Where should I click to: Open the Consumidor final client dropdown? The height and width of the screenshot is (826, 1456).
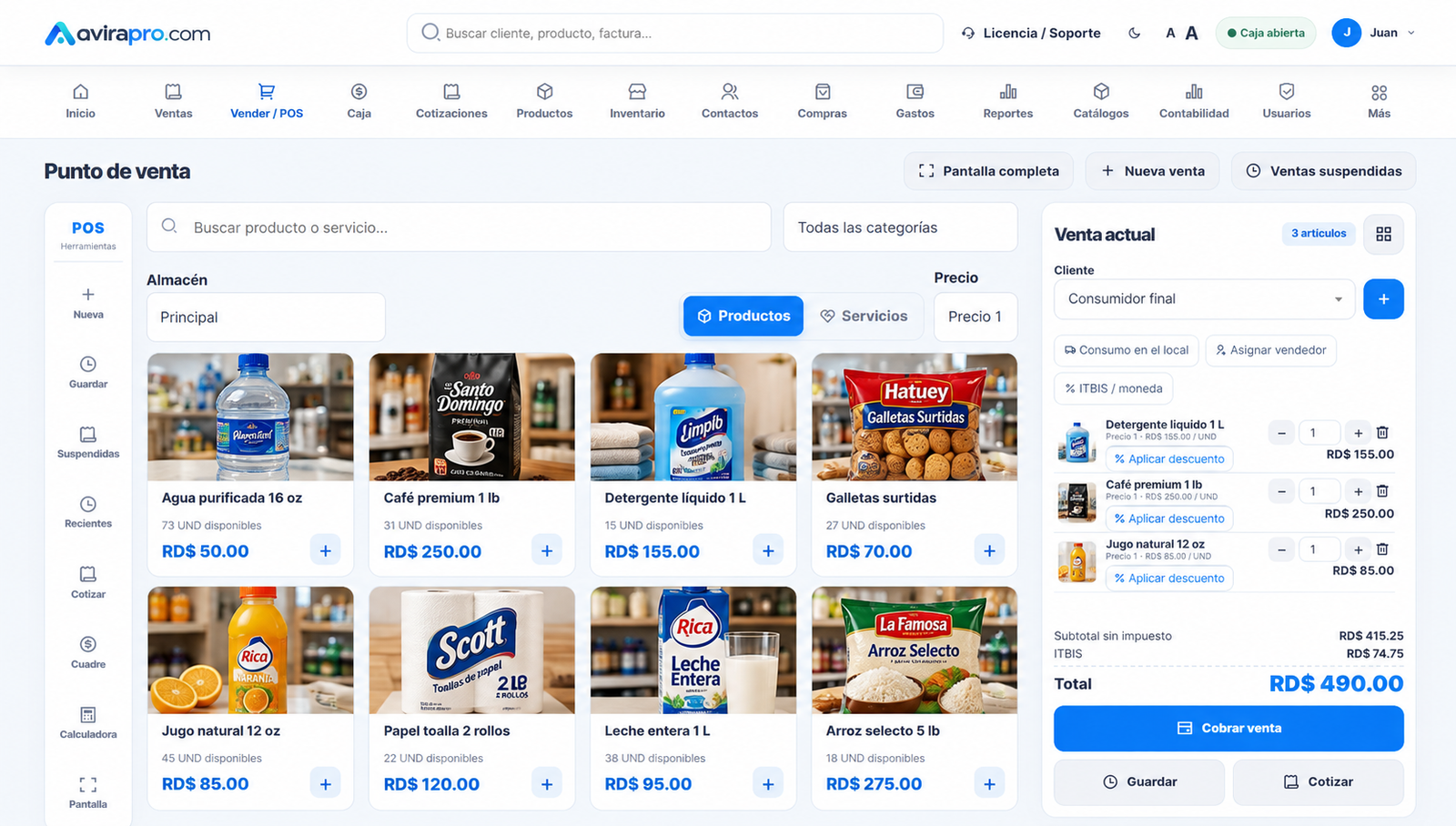coord(1204,298)
